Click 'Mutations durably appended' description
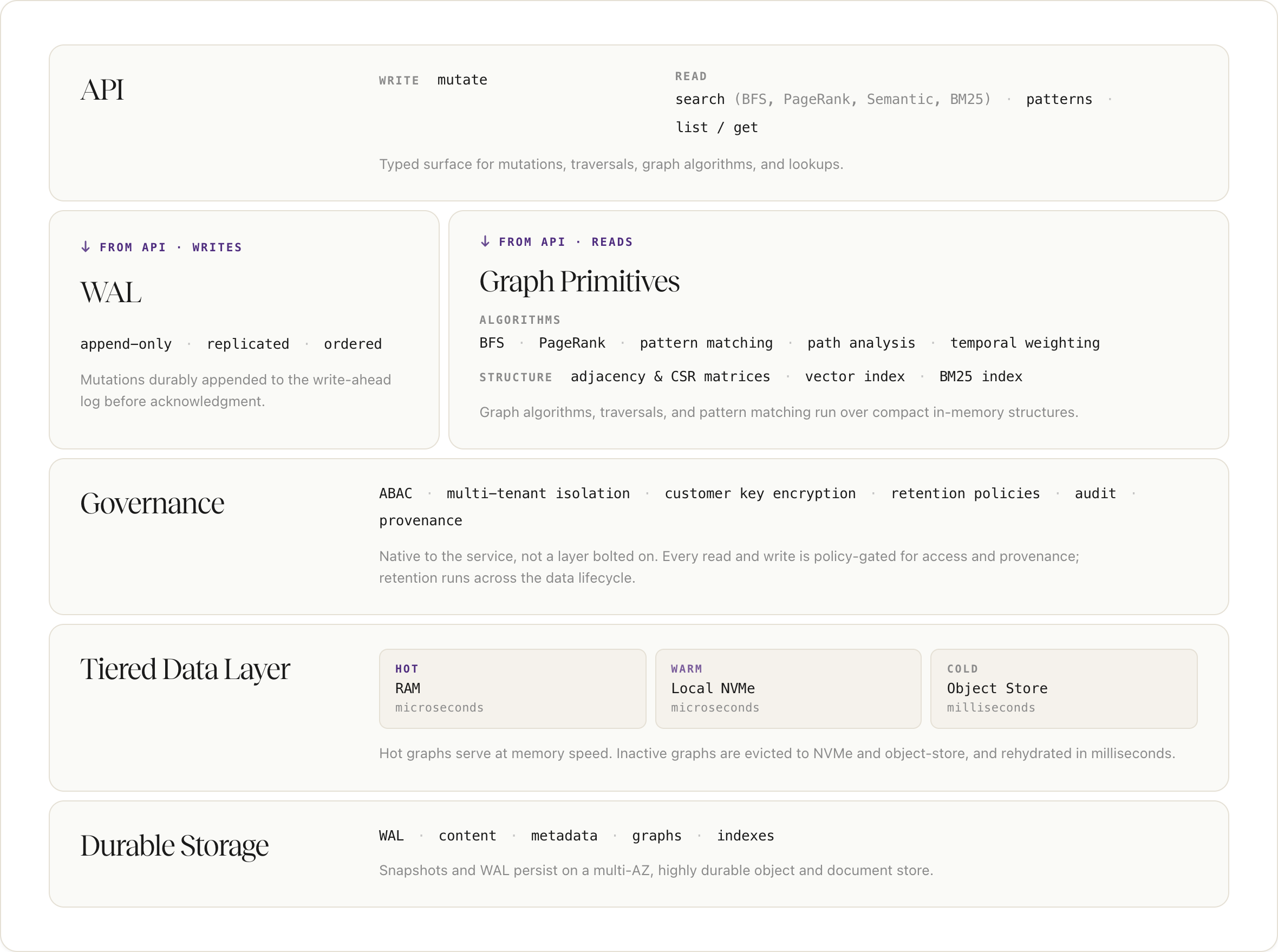 pyautogui.click(x=236, y=390)
